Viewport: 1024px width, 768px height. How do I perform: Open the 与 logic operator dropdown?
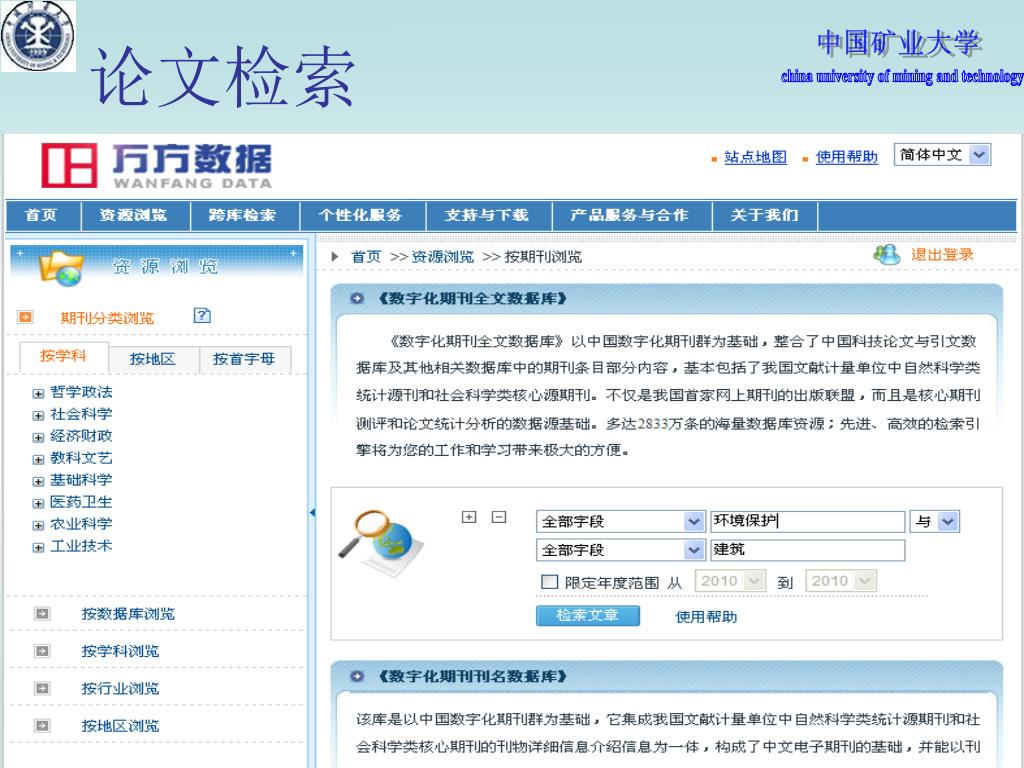(935, 521)
